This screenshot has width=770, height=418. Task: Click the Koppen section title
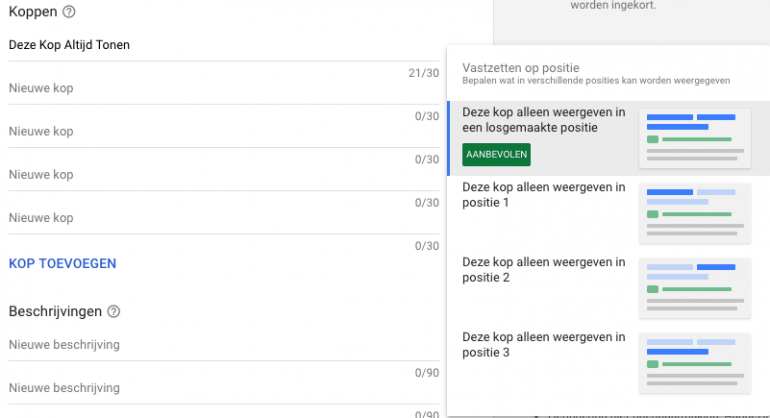pos(33,12)
